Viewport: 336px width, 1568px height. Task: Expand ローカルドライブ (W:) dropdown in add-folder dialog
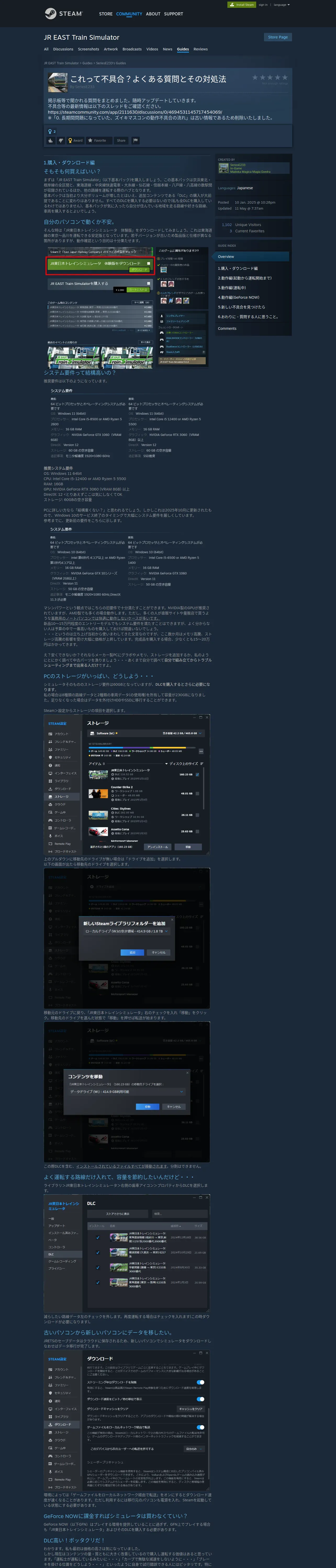coord(127,931)
